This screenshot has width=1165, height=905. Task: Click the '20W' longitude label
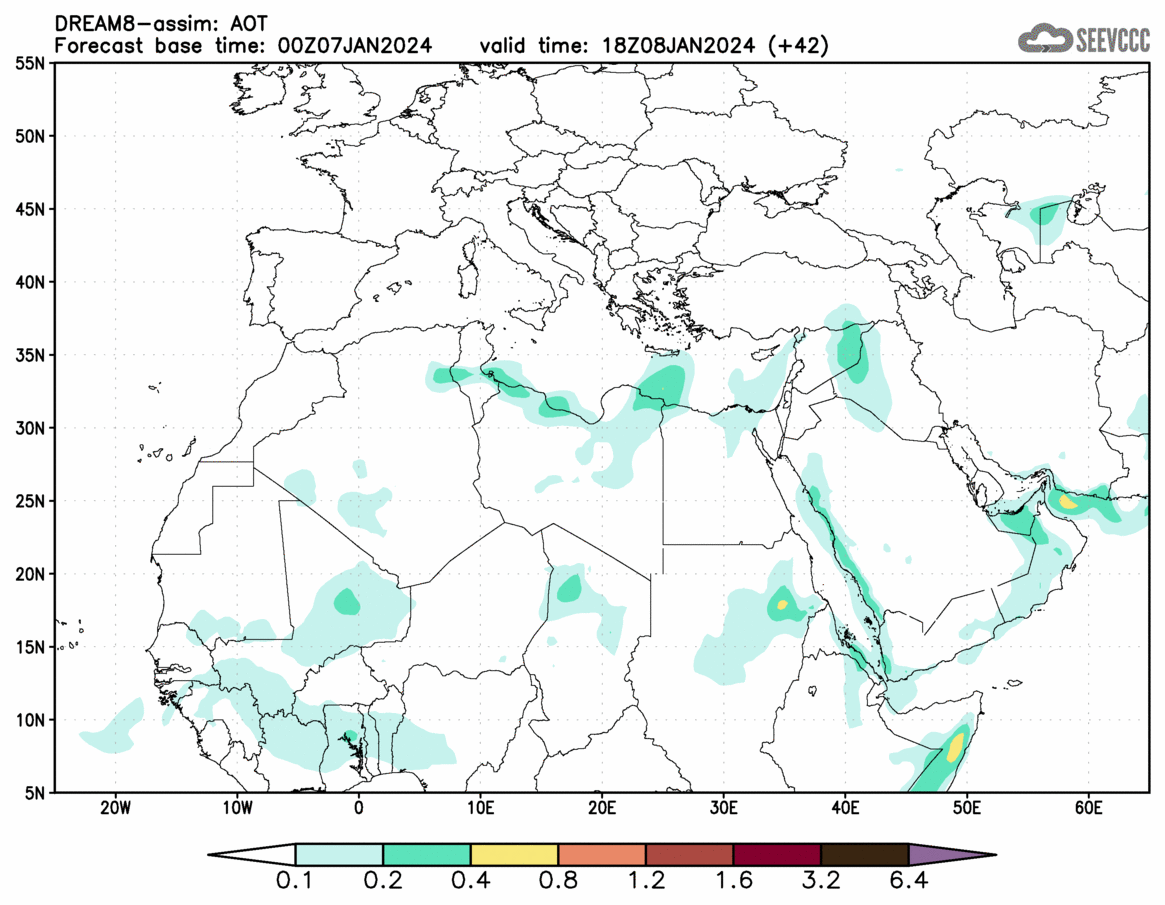pos(115,808)
